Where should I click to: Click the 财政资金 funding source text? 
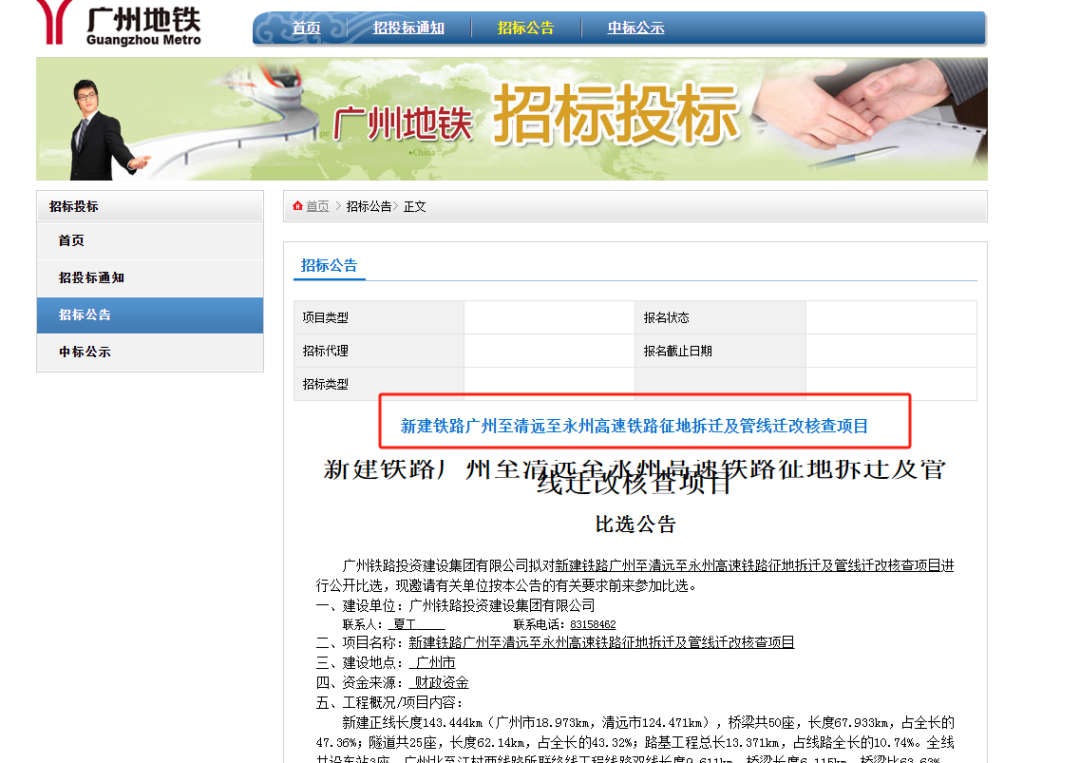click(x=442, y=682)
